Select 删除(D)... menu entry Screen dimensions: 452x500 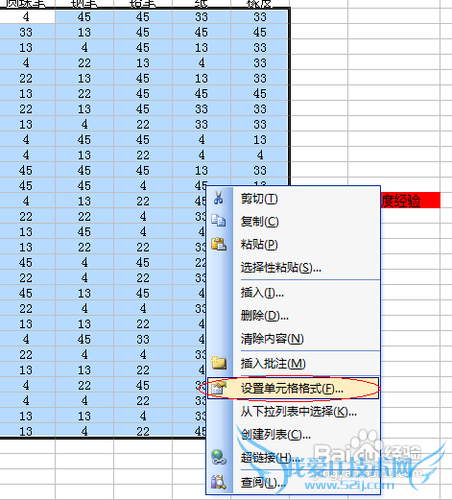pyautogui.click(x=293, y=315)
